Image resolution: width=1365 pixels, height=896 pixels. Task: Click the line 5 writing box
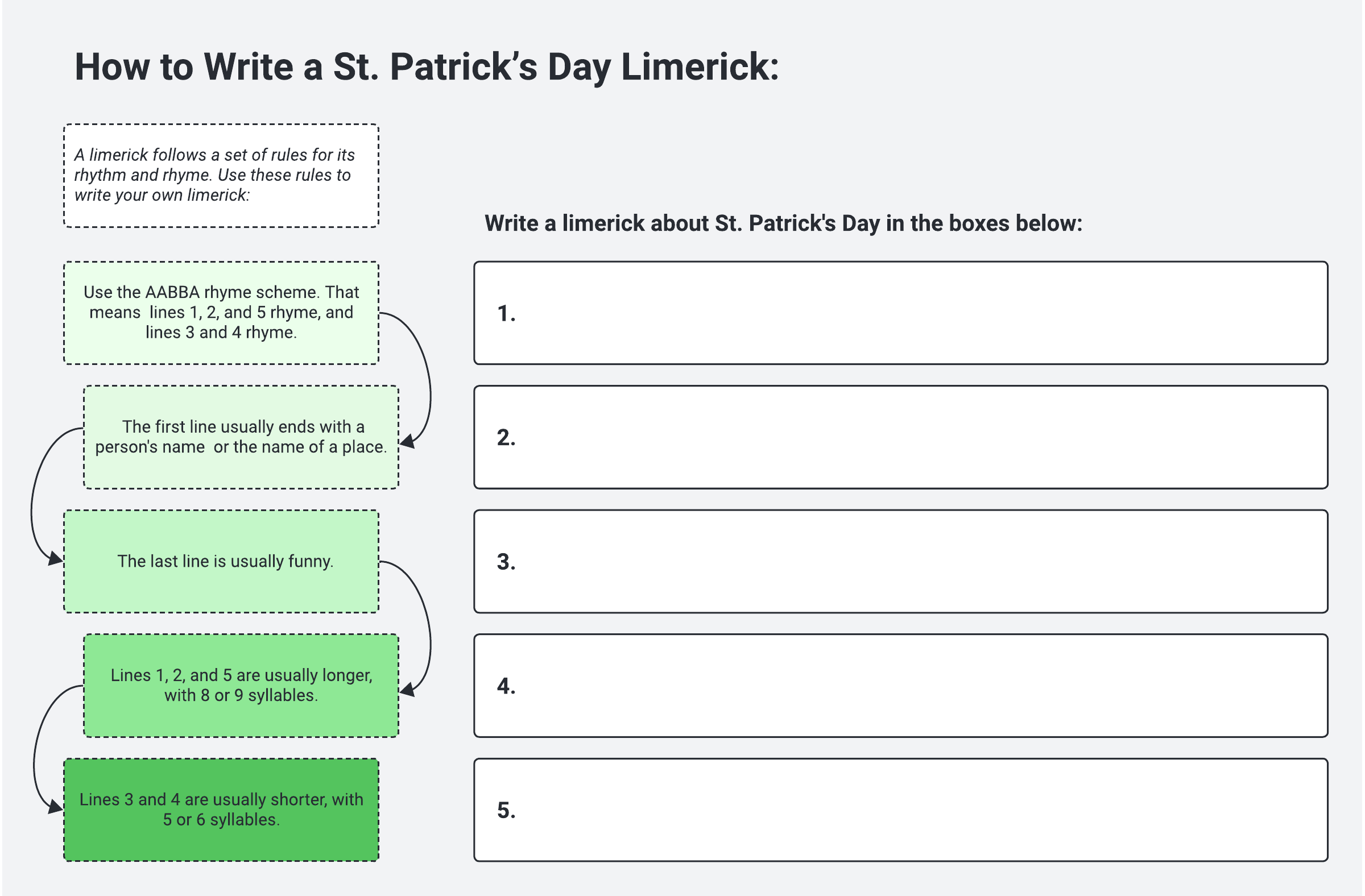pos(900,810)
